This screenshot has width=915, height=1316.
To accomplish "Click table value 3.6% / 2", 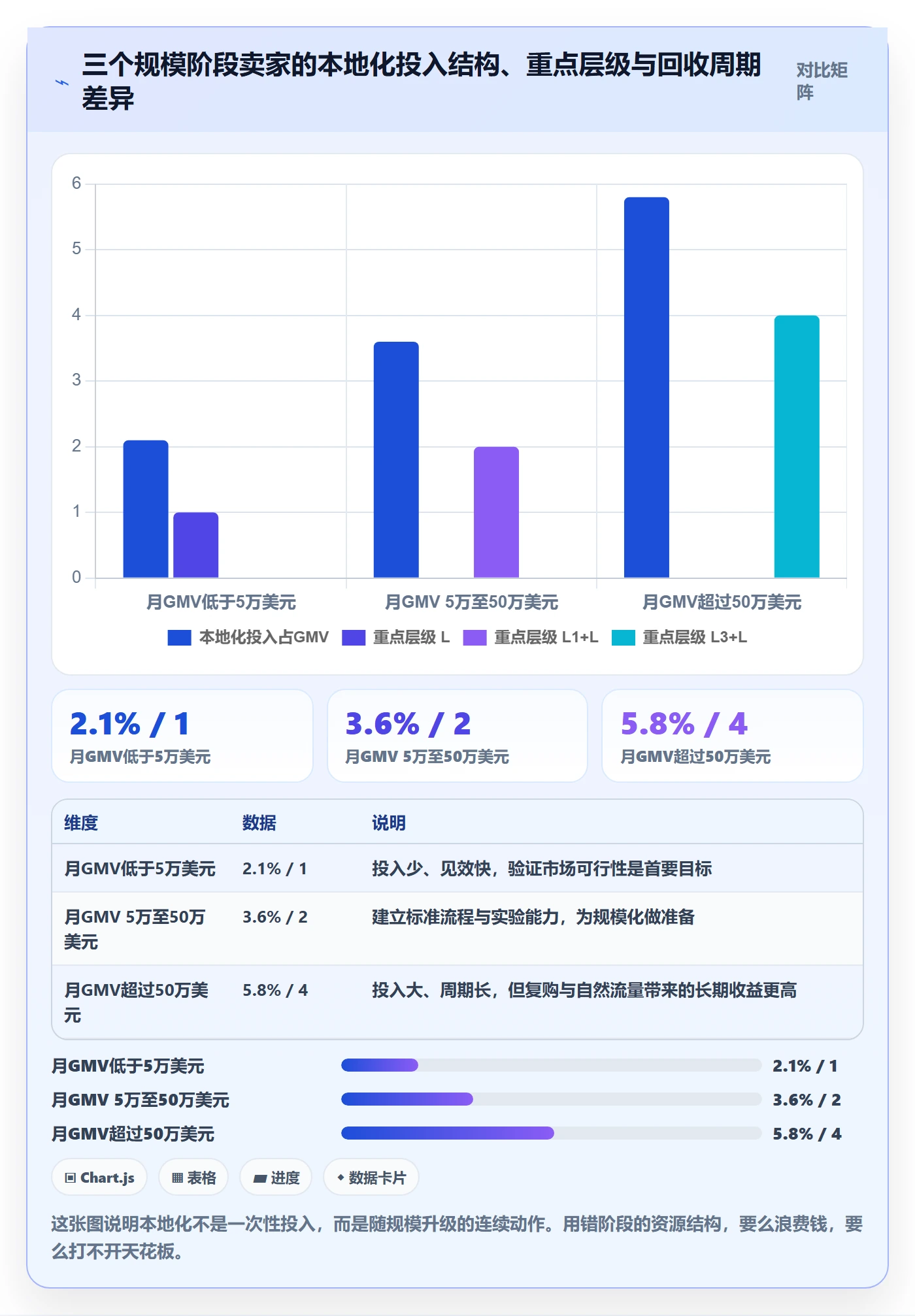I will tap(274, 917).
